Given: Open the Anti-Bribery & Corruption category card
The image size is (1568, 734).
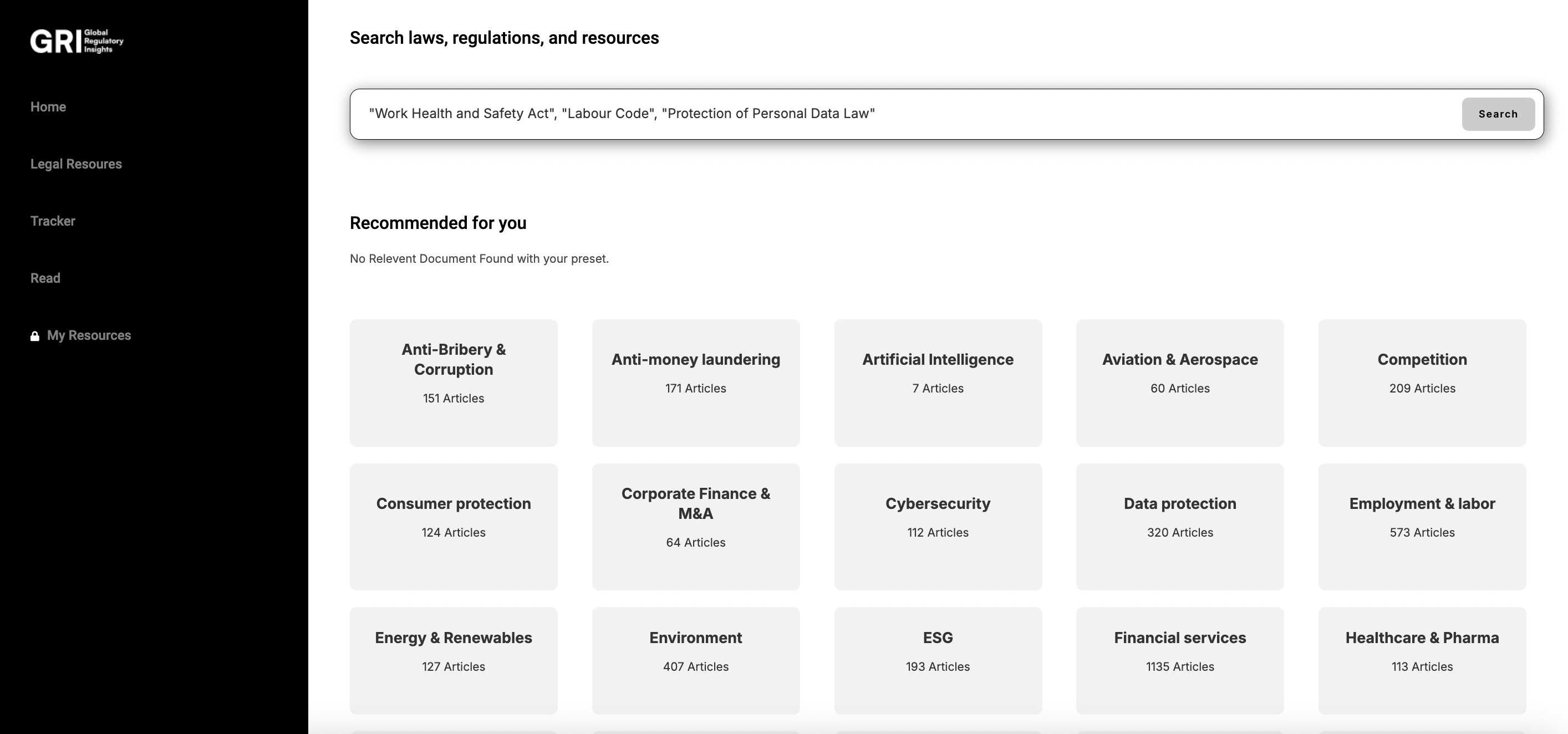Looking at the screenshot, I should pos(454,383).
